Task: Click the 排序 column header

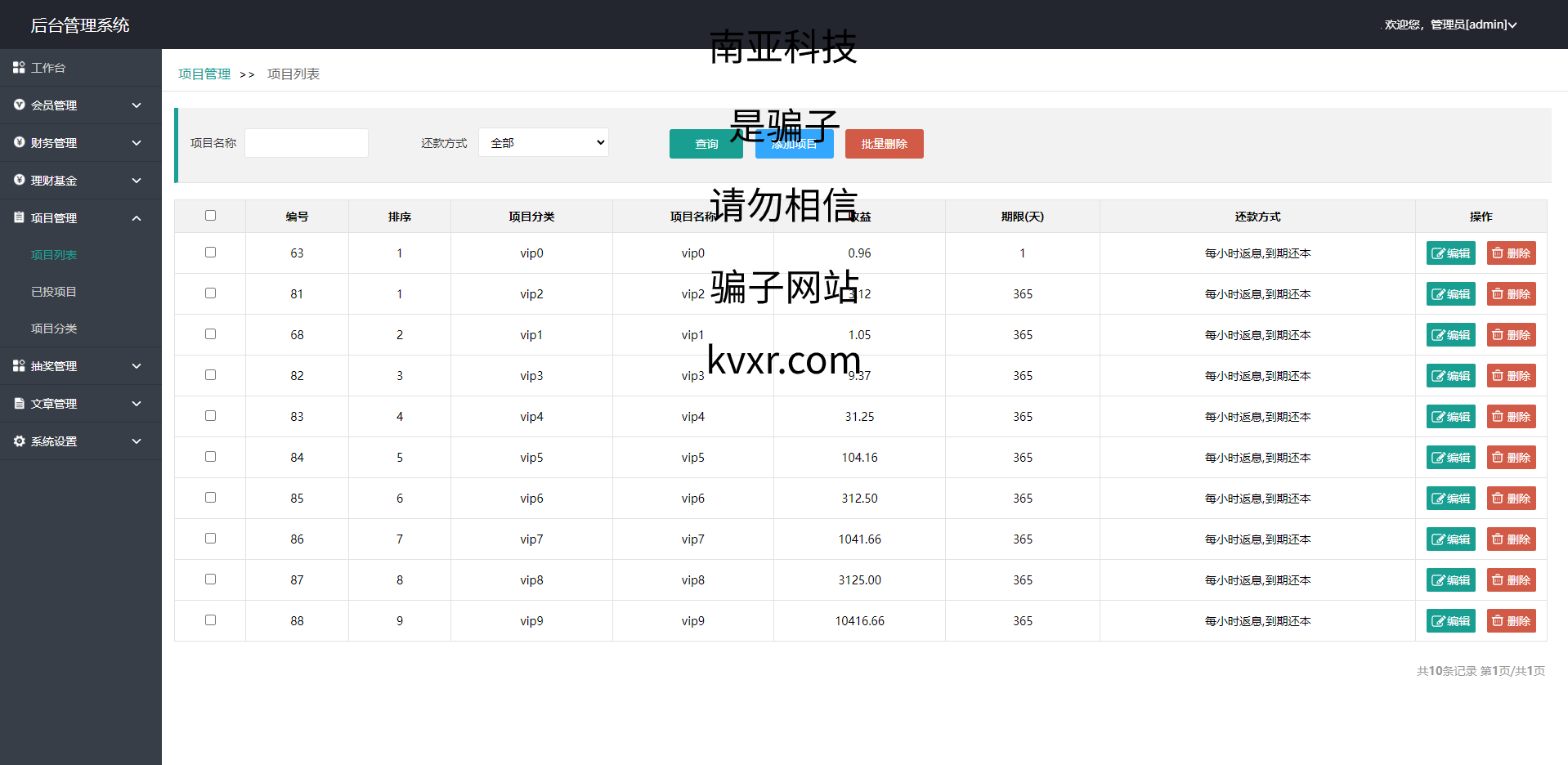Action: [400, 217]
